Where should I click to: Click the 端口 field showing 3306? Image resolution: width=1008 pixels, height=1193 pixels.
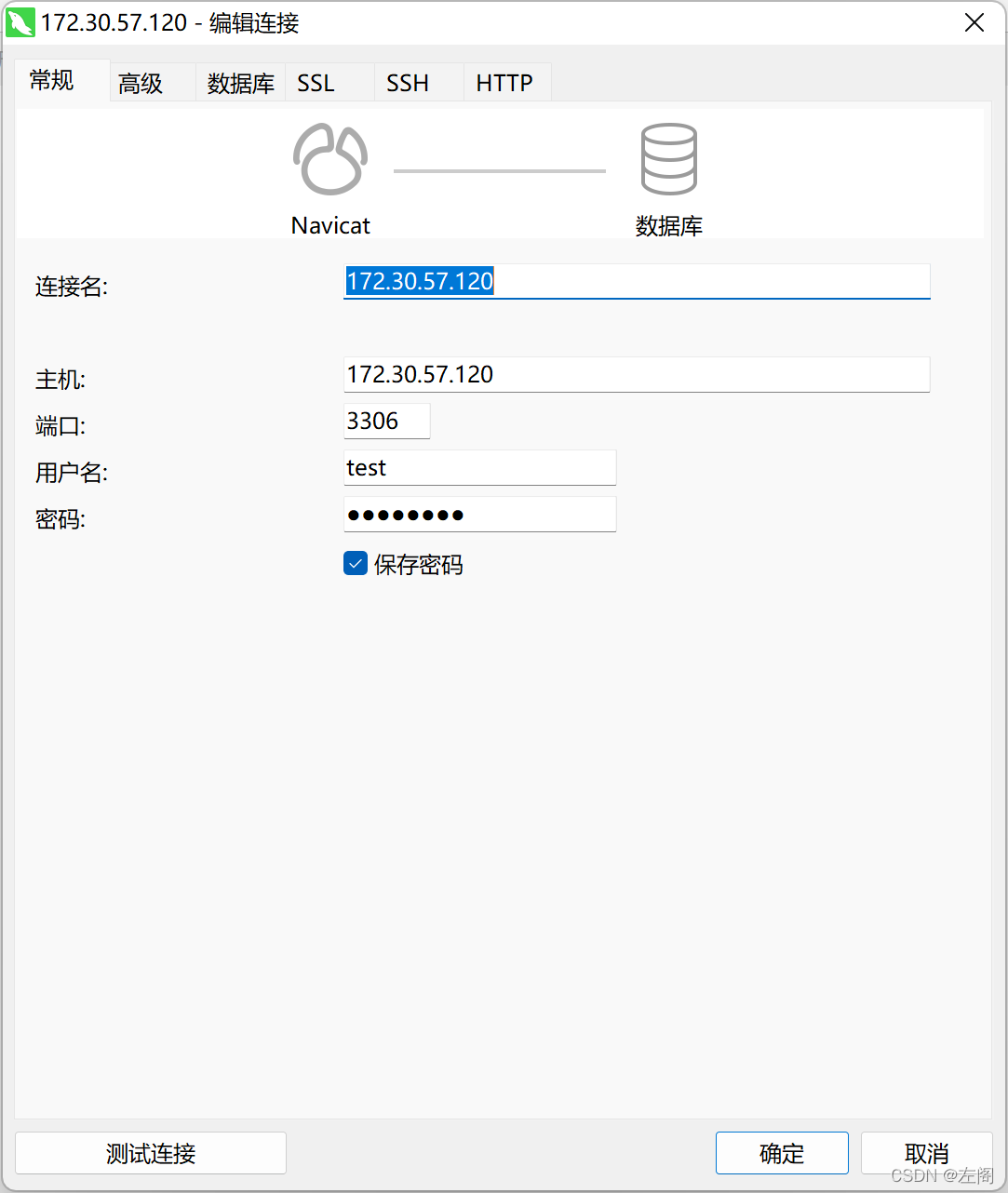point(386,421)
